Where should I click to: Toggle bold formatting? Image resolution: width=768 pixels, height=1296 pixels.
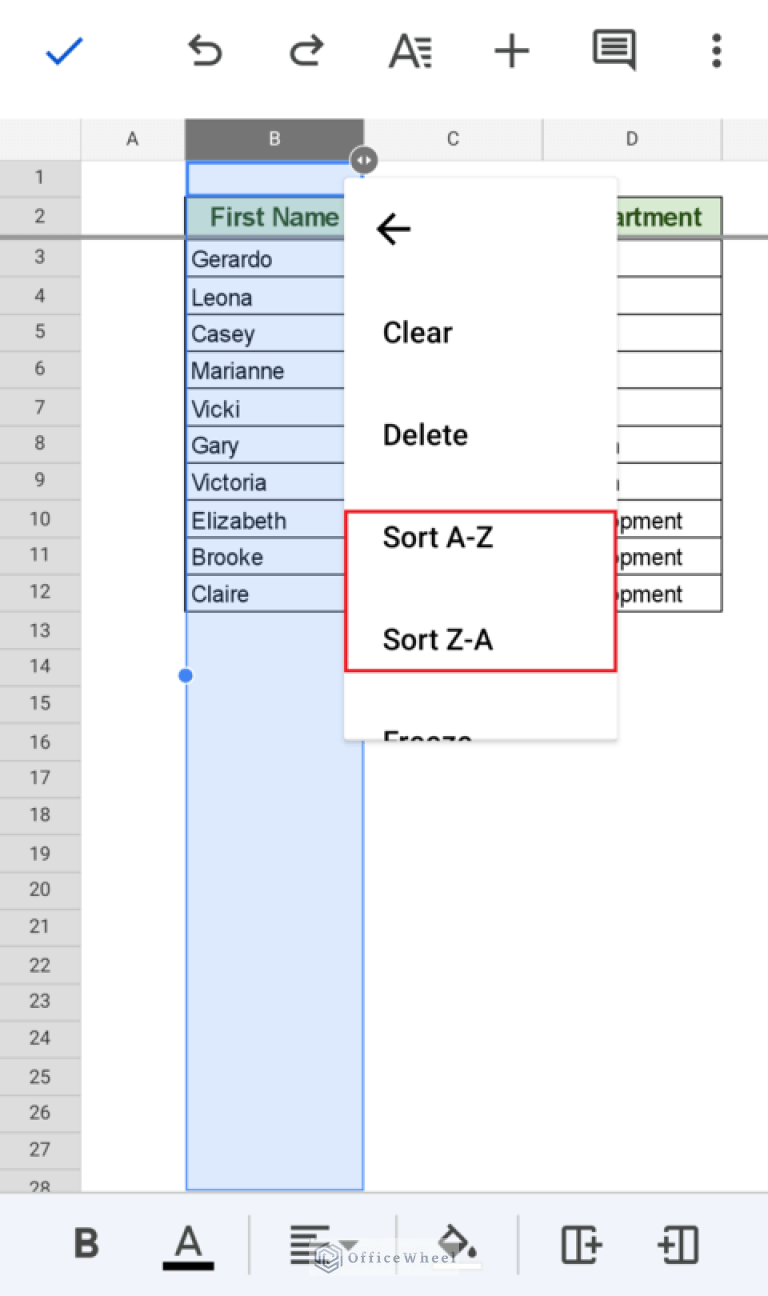click(x=87, y=1244)
